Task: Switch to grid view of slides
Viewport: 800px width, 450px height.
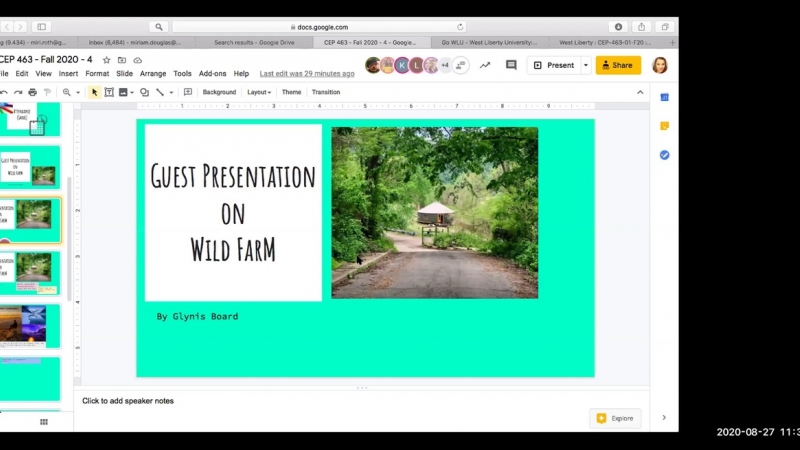Action: (x=43, y=422)
